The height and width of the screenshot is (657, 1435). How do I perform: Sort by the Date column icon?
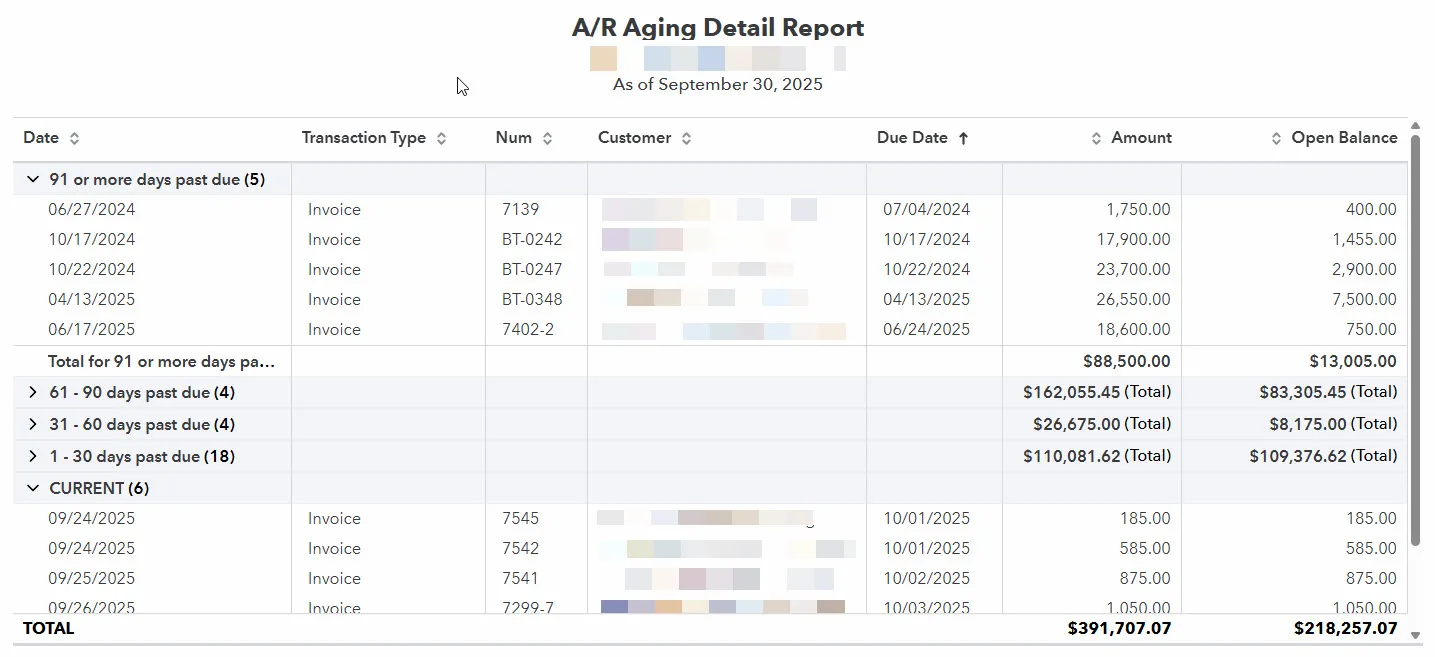coord(74,139)
